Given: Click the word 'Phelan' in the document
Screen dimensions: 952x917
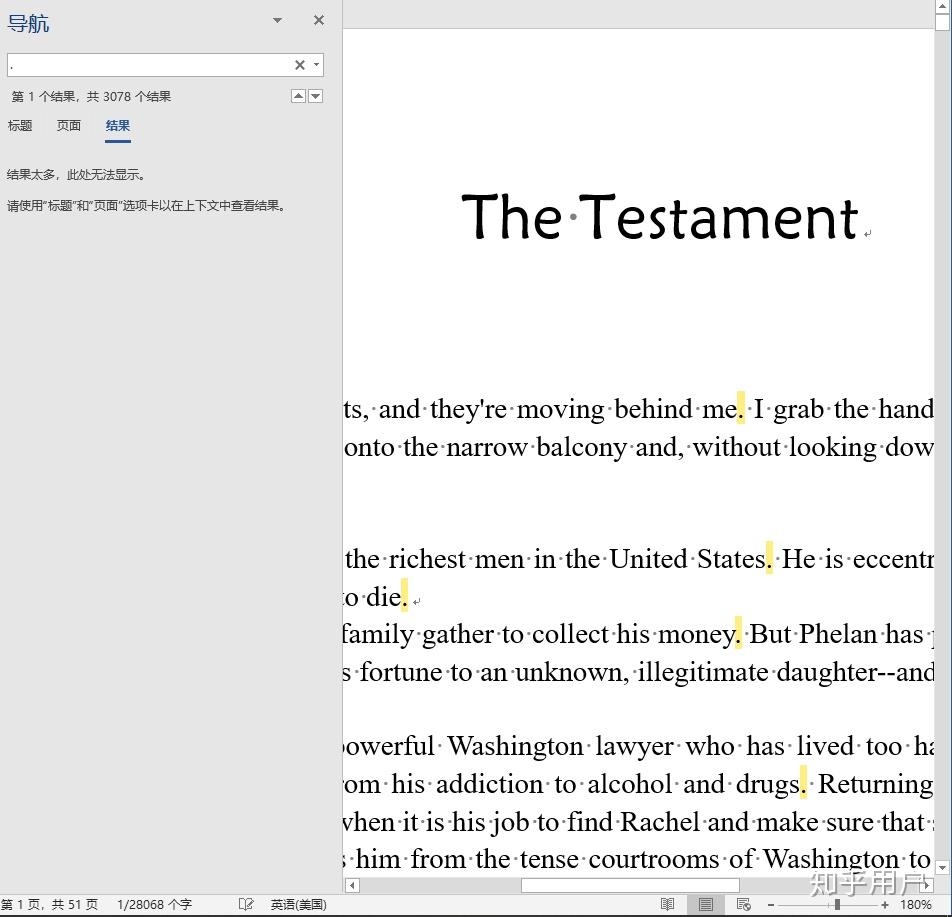Looking at the screenshot, I should point(838,634).
